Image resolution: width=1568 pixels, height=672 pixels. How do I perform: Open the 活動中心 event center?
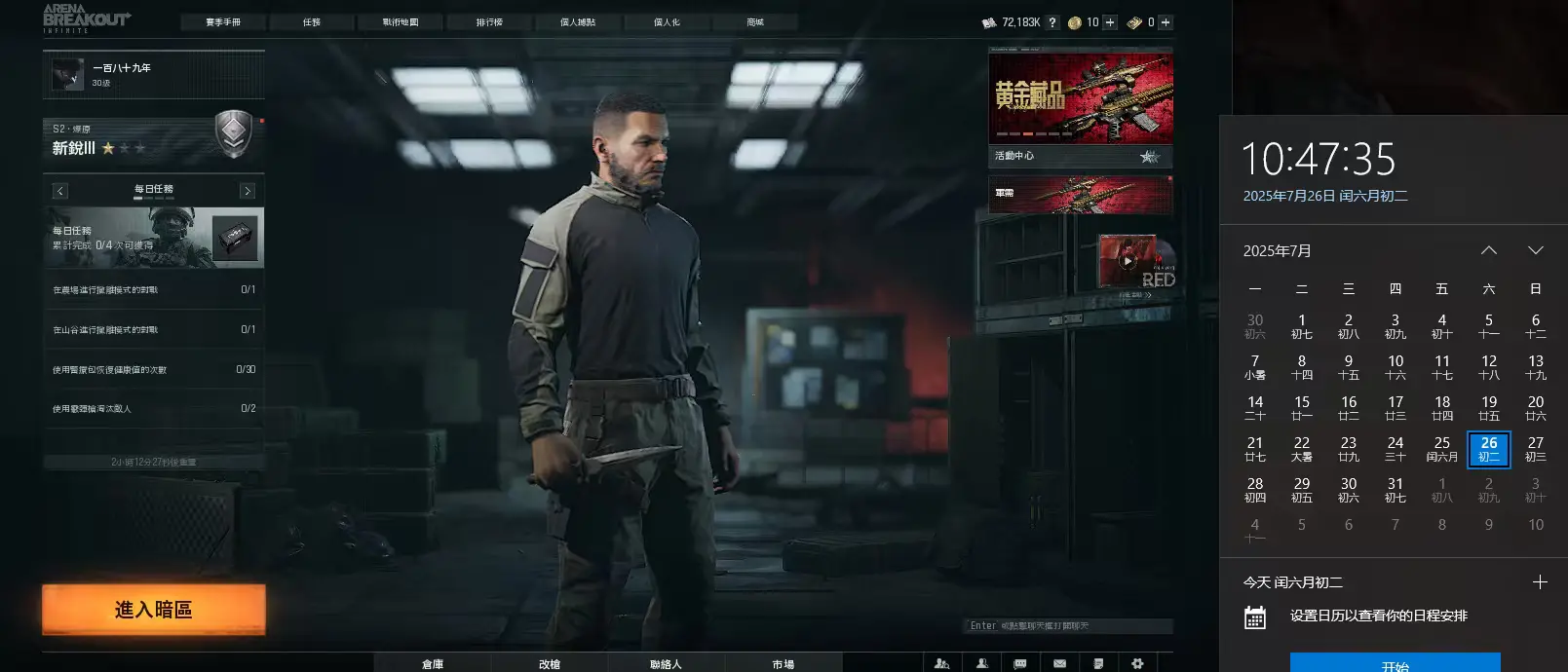[1081, 156]
